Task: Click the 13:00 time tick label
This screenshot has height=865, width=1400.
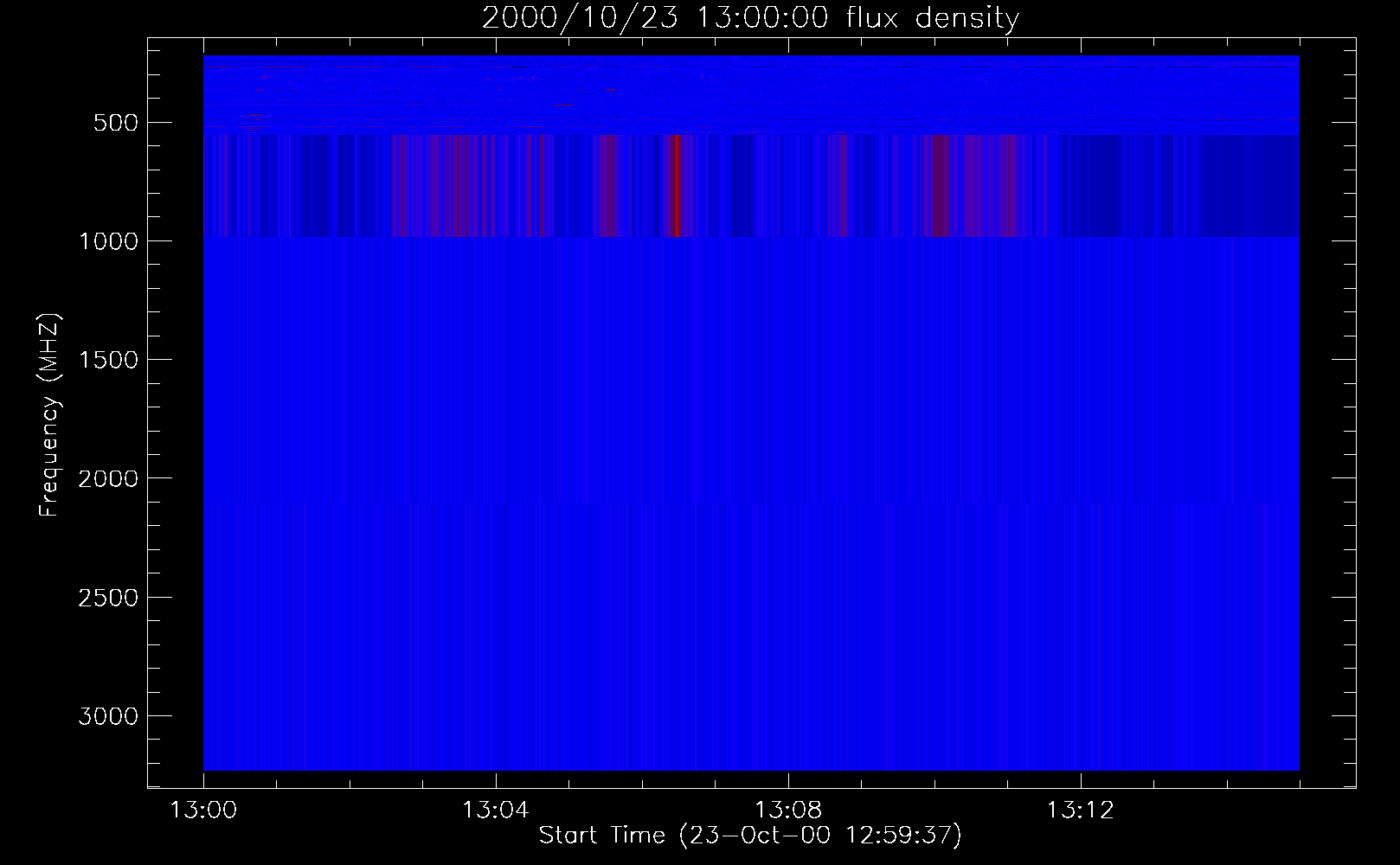Action: (x=203, y=811)
